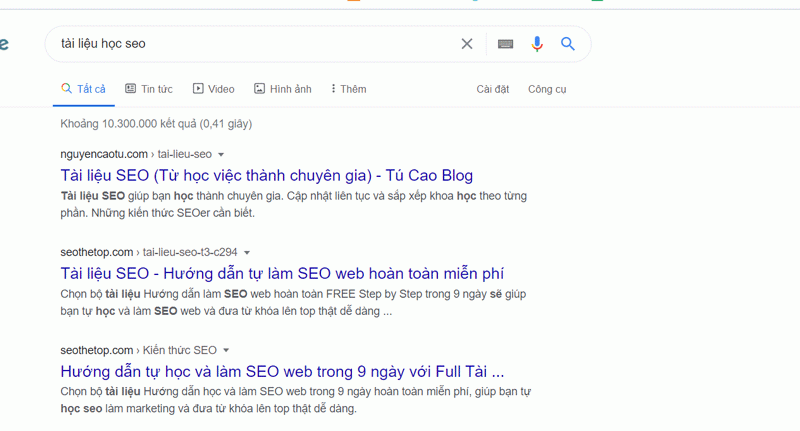Select the 'Tất cả' tab
This screenshot has height=431, width=800.
(x=84, y=89)
